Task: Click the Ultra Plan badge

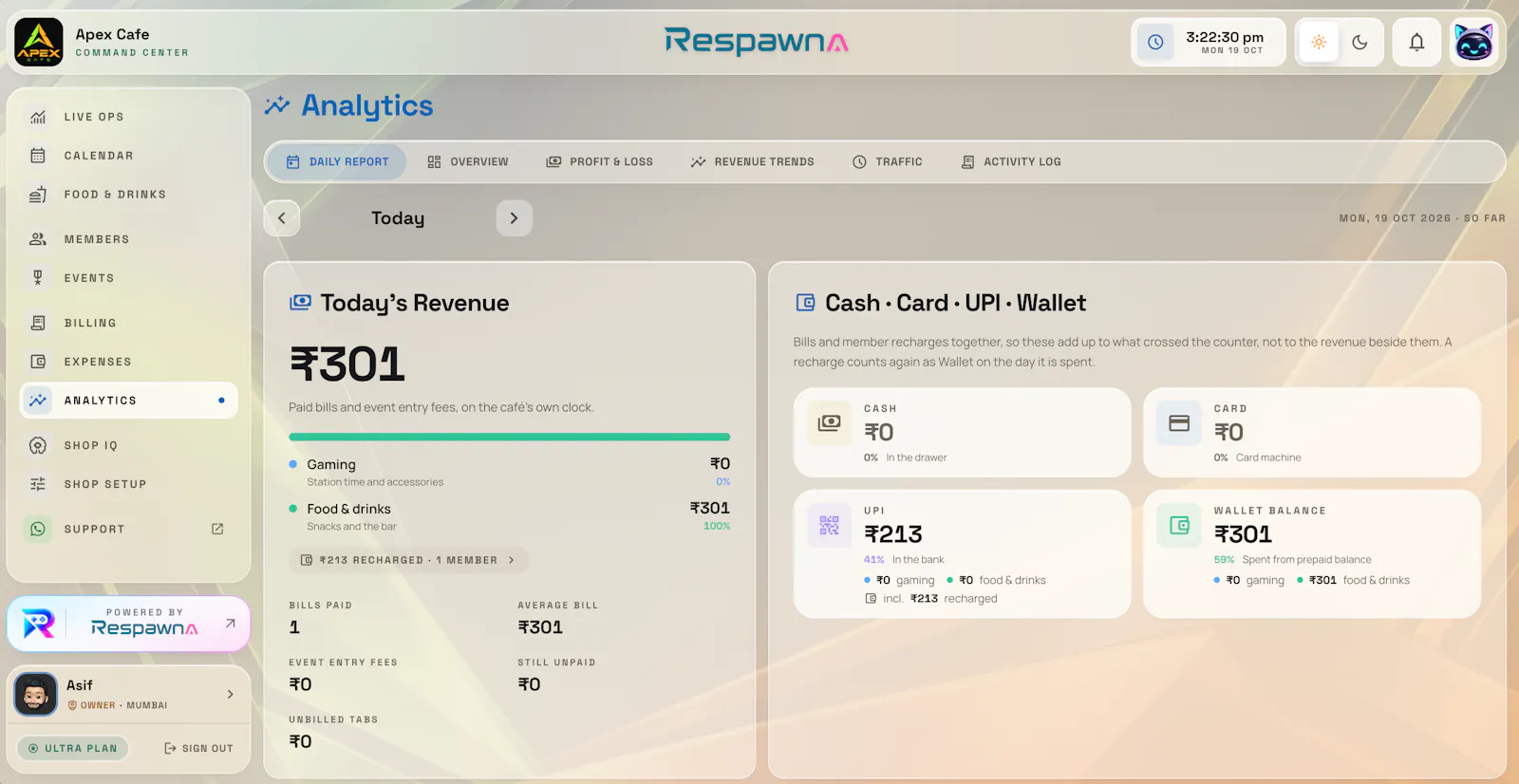Action: click(73, 748)
